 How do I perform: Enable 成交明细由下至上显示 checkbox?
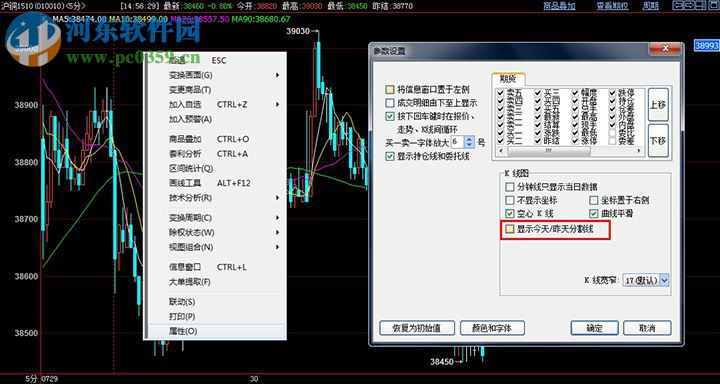click(390, 103)
